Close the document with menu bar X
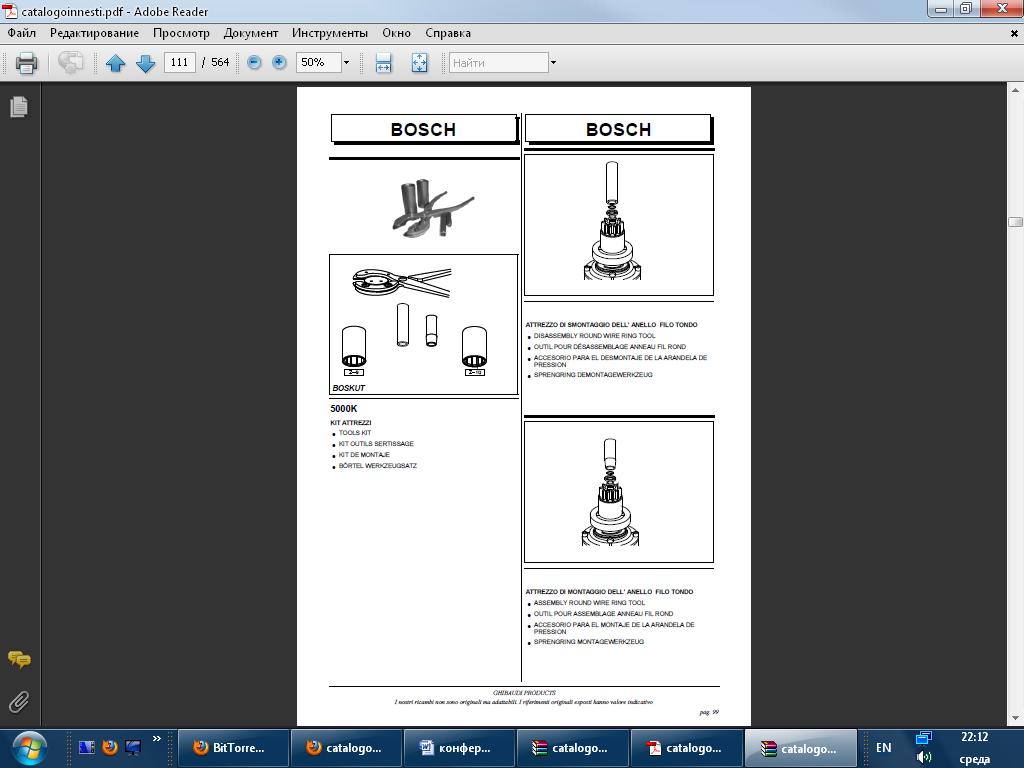Image resolution: width=1024 pixels, height=768 pixels. (1014, 33)
